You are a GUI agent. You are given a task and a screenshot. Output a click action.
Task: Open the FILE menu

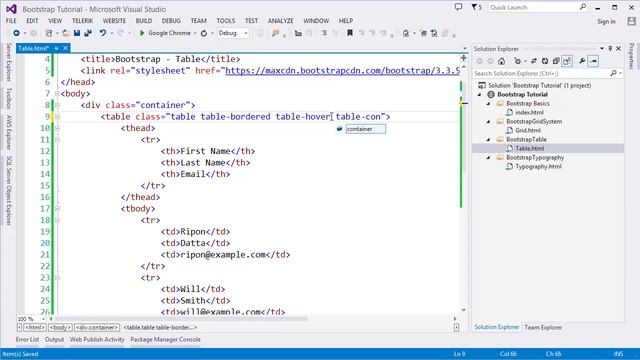pos(11,21)
